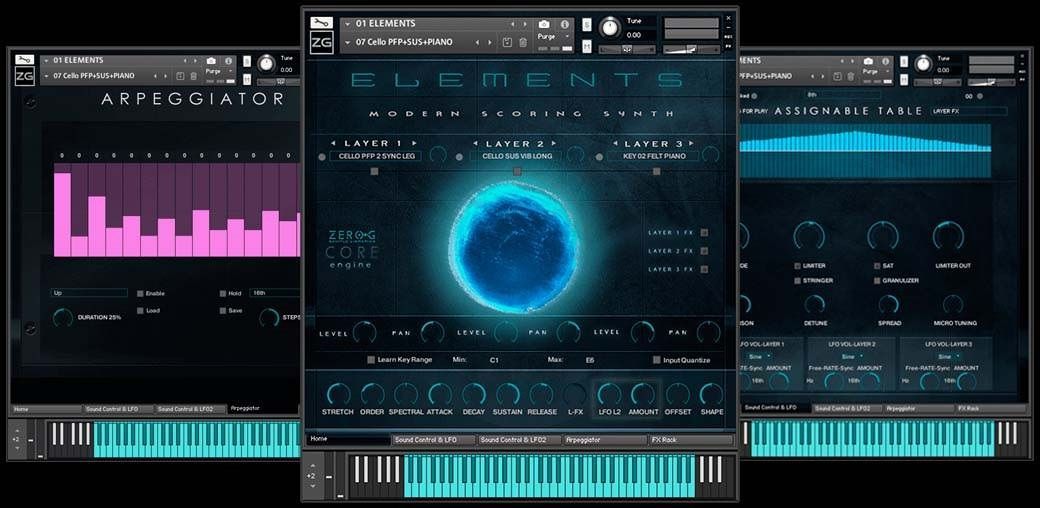Tick the SAT checkbox in right window
This screenshot has width=1040, height=508.
(x=877, y=266)
